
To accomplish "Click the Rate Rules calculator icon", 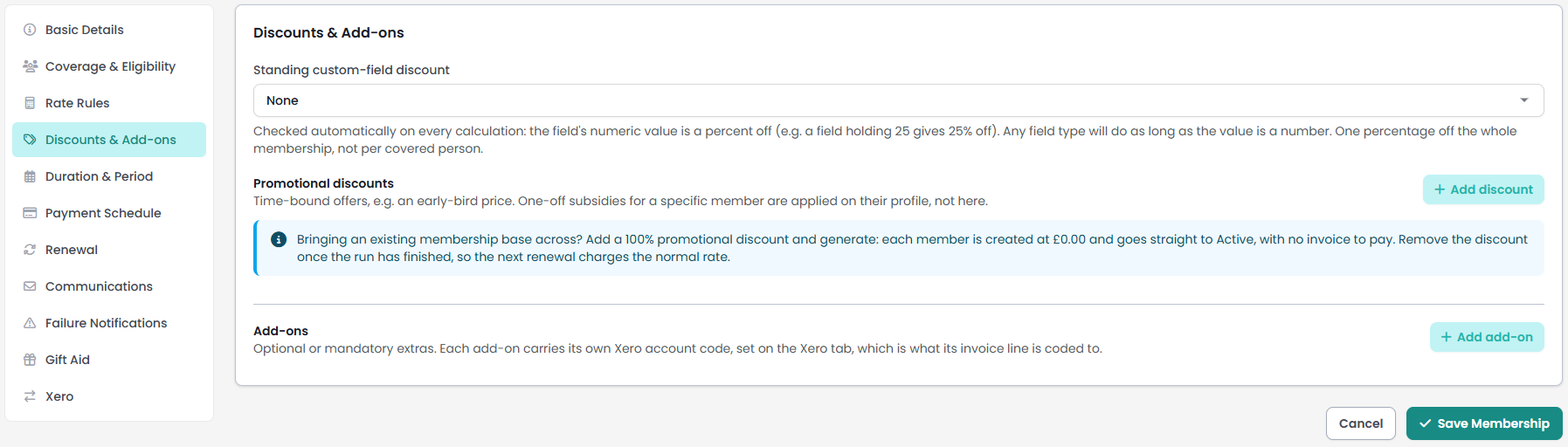I will coord(30,103).
